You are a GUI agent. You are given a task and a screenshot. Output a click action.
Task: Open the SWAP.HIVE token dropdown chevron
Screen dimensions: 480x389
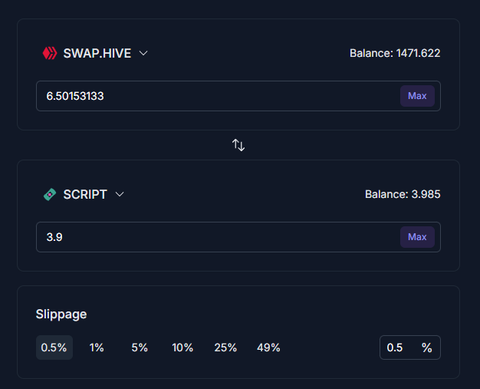143,53
